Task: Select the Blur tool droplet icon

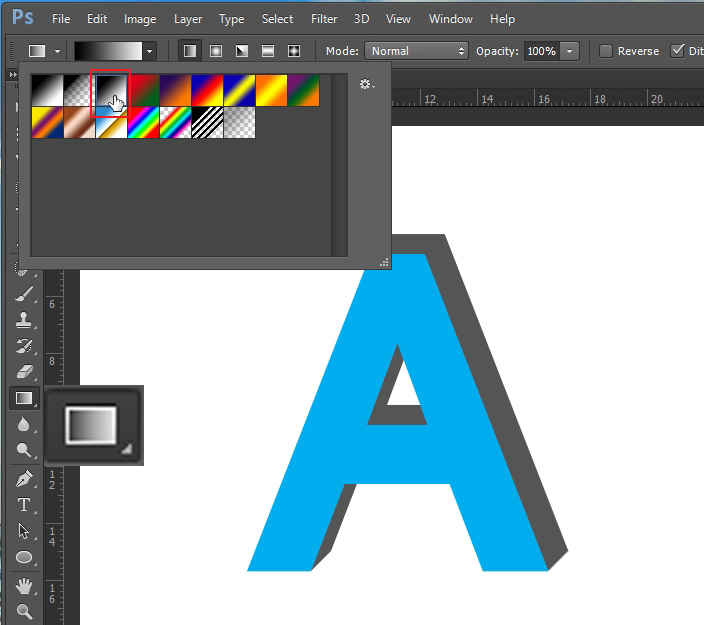Action: [23, 424]
